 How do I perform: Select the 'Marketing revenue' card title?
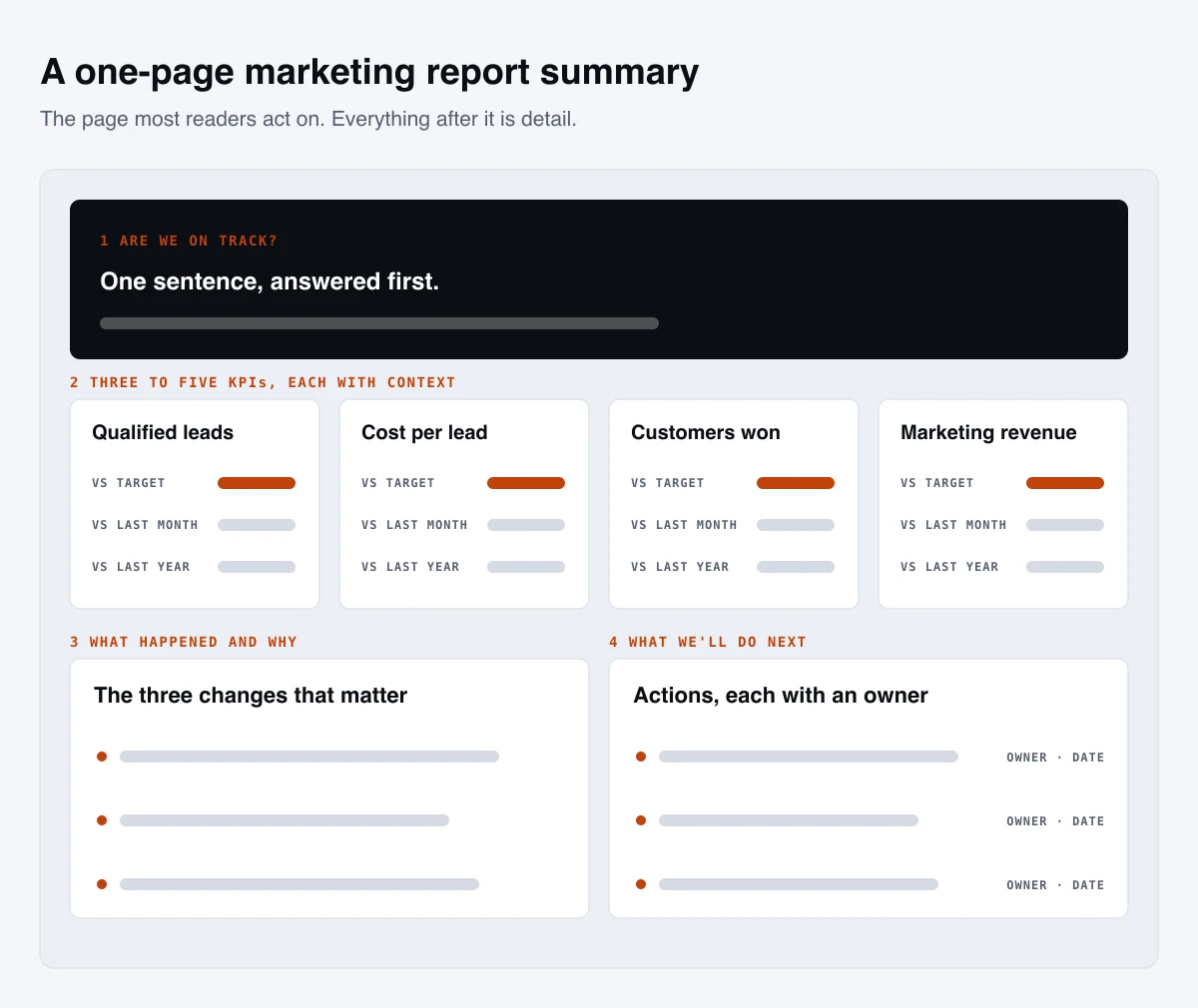pos(988,432)
